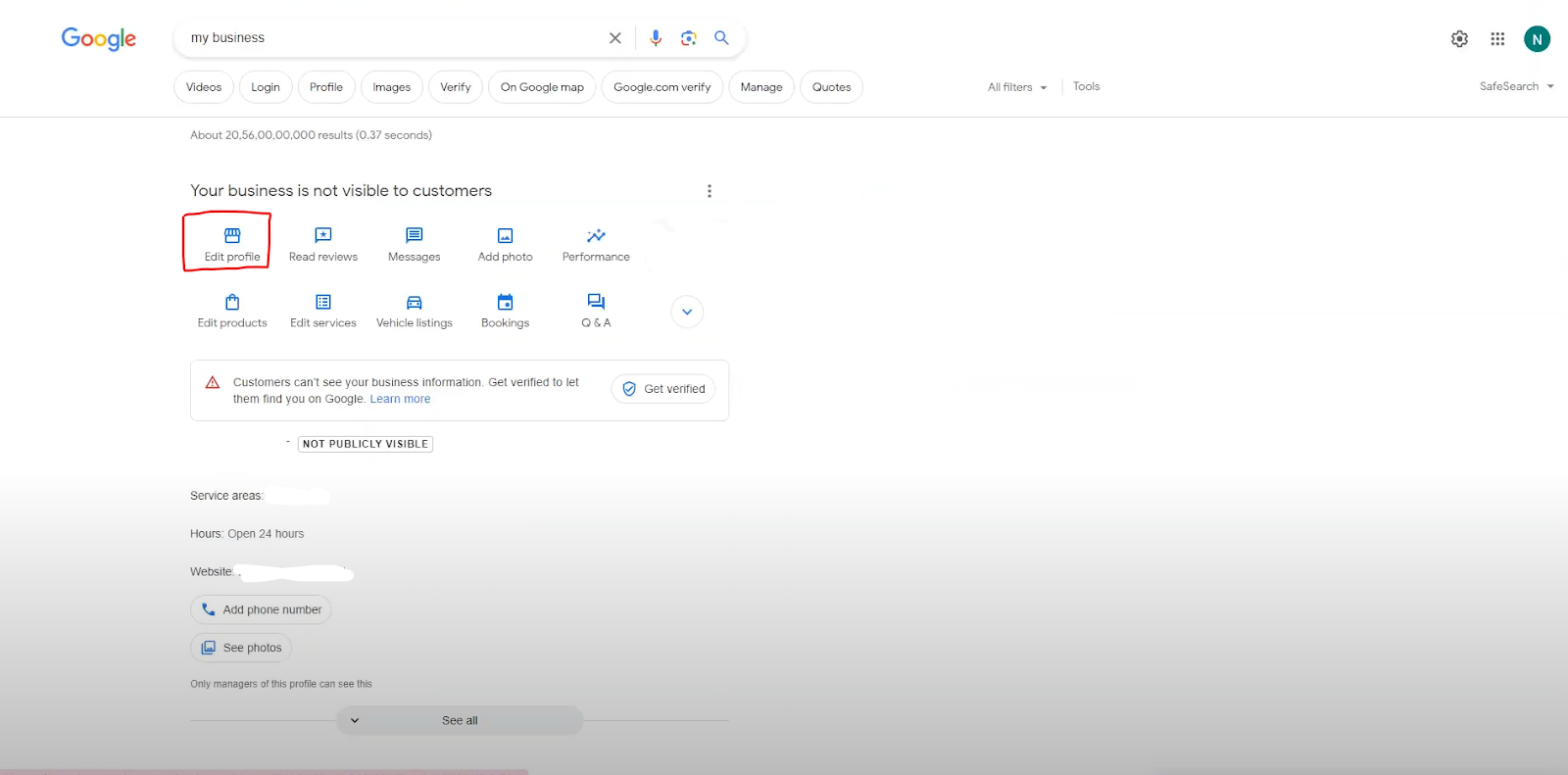Choose Add photo option

point(506,245)
